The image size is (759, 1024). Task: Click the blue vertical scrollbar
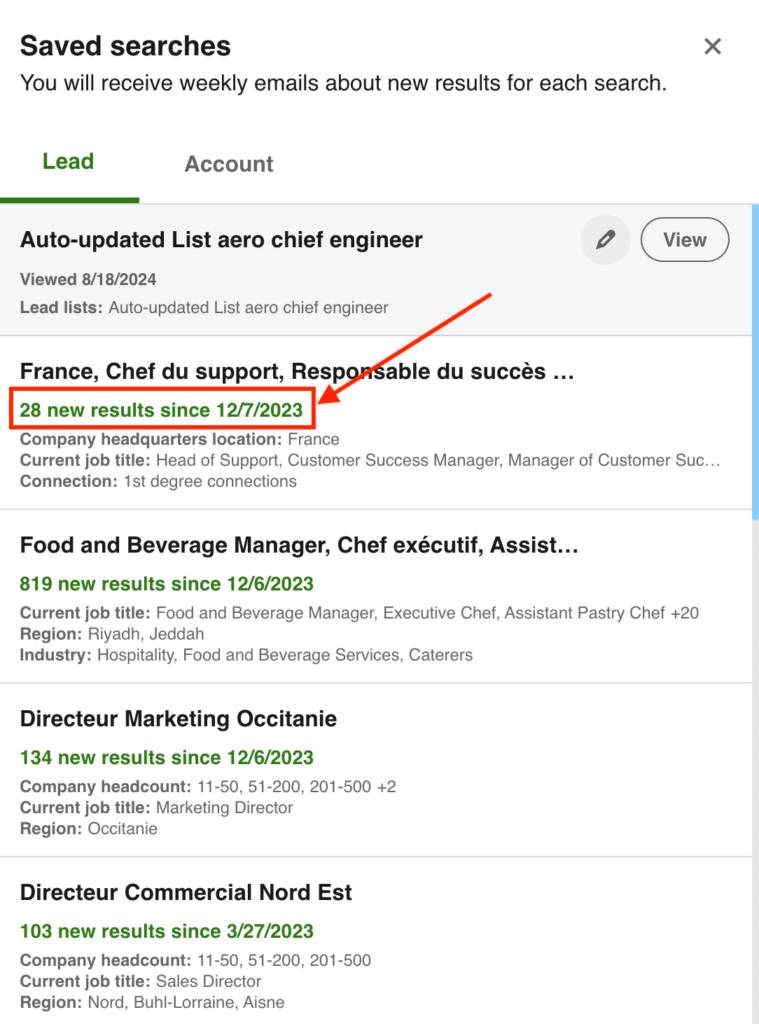[x=755, y=360]
